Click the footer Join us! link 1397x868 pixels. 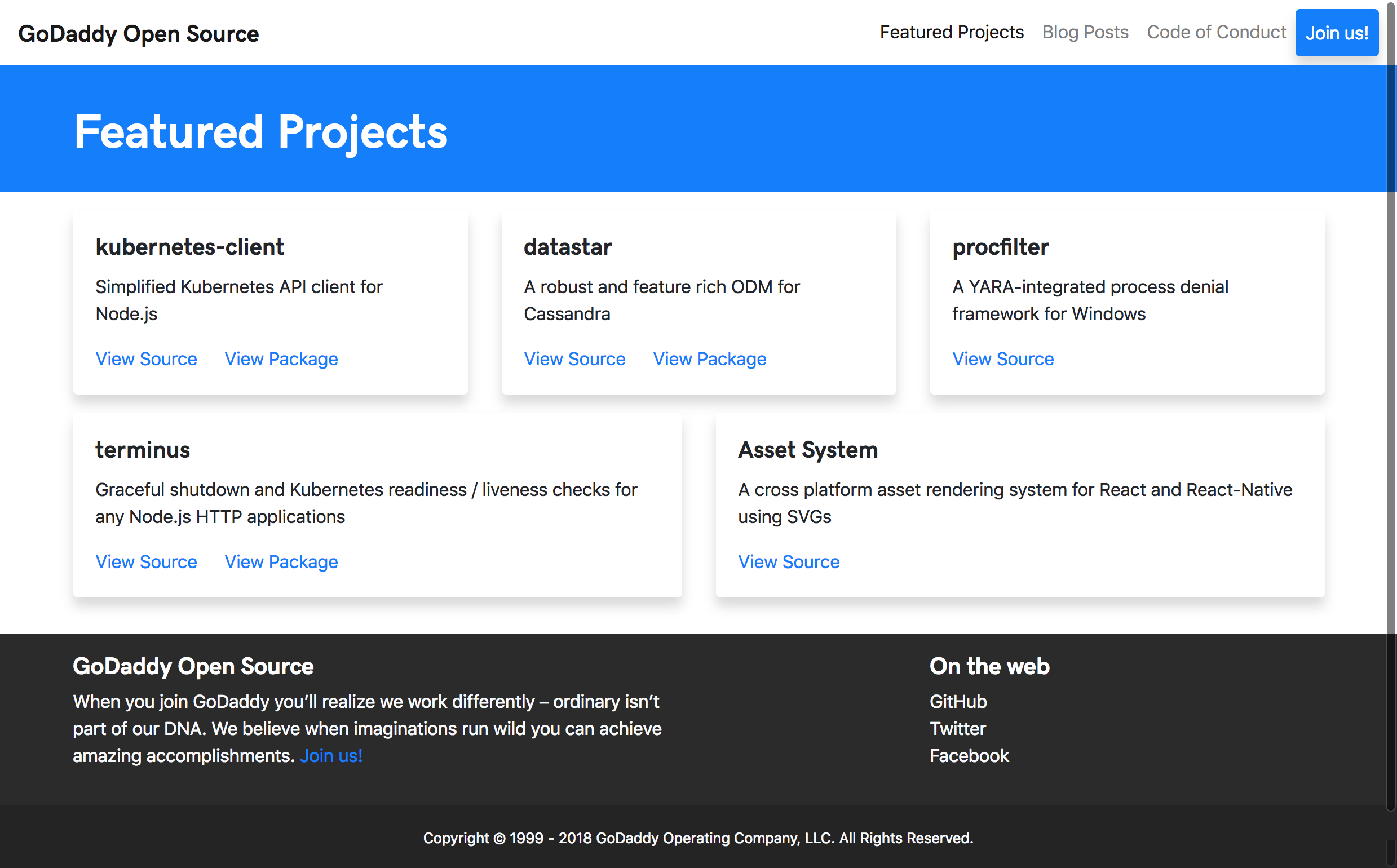331,755
